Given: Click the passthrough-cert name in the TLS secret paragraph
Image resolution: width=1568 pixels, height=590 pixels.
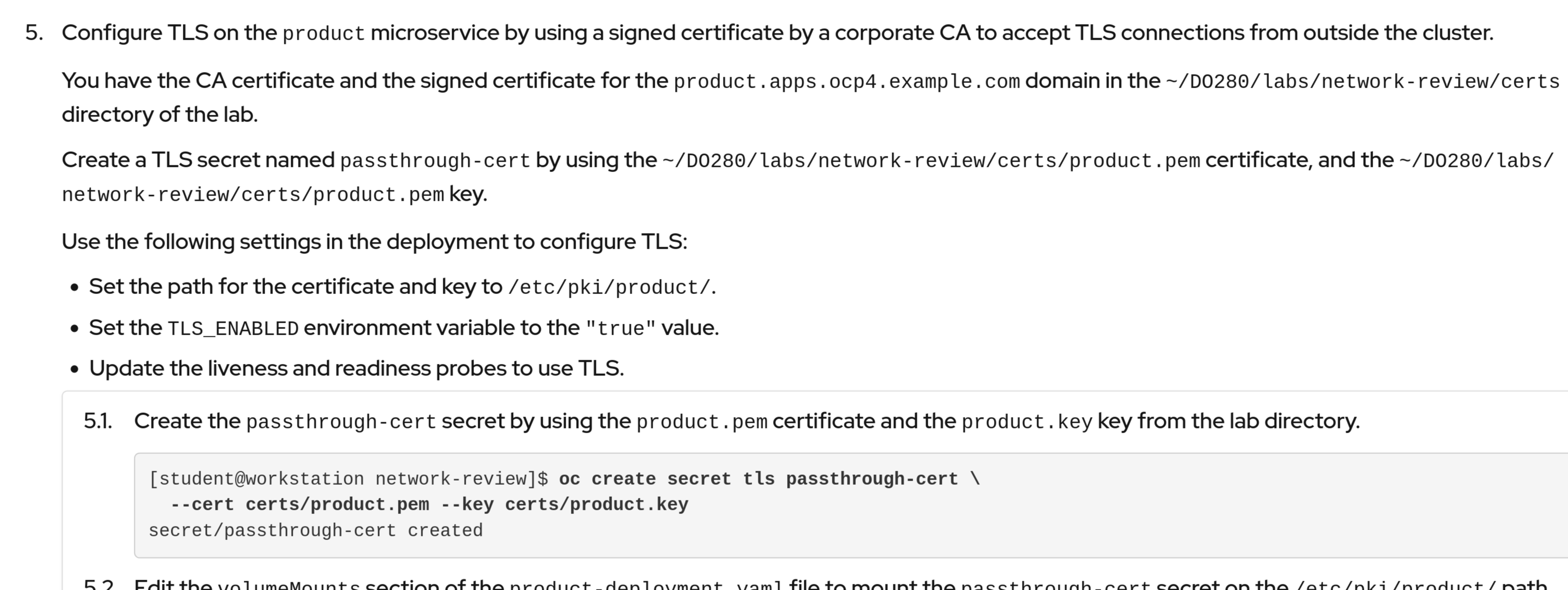Looking at the screenshot, I should point(434,161).
